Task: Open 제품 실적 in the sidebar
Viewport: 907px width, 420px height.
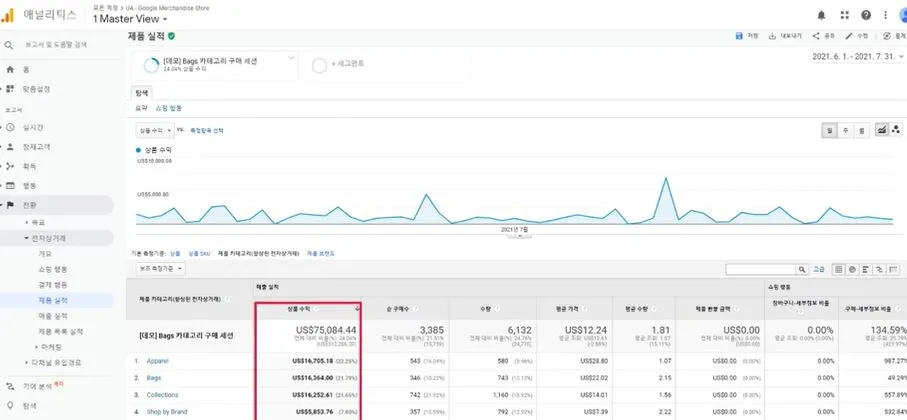Action: [53, 300]
